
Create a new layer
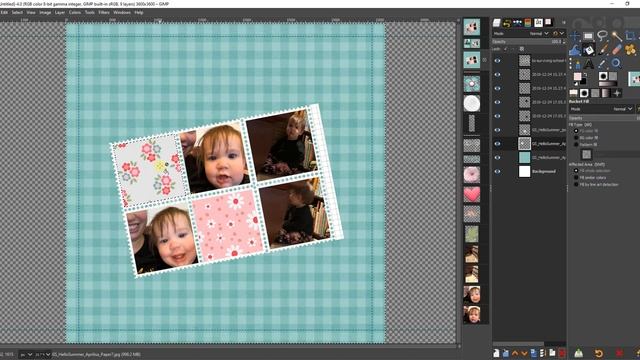[496, 353]
